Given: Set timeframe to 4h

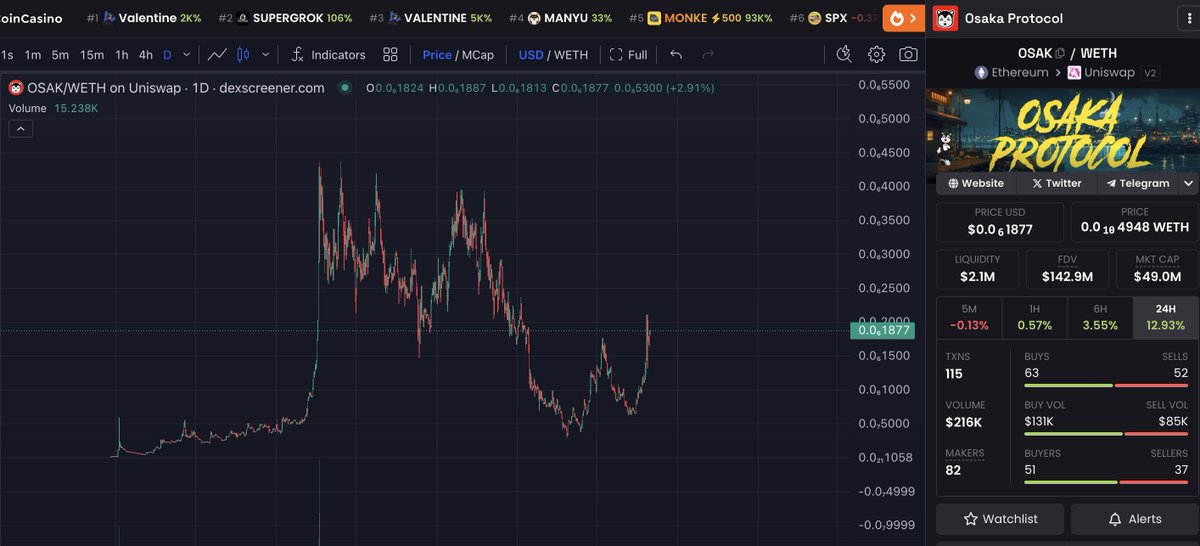Looking at the screenshot, I should [x=146, y=55].
